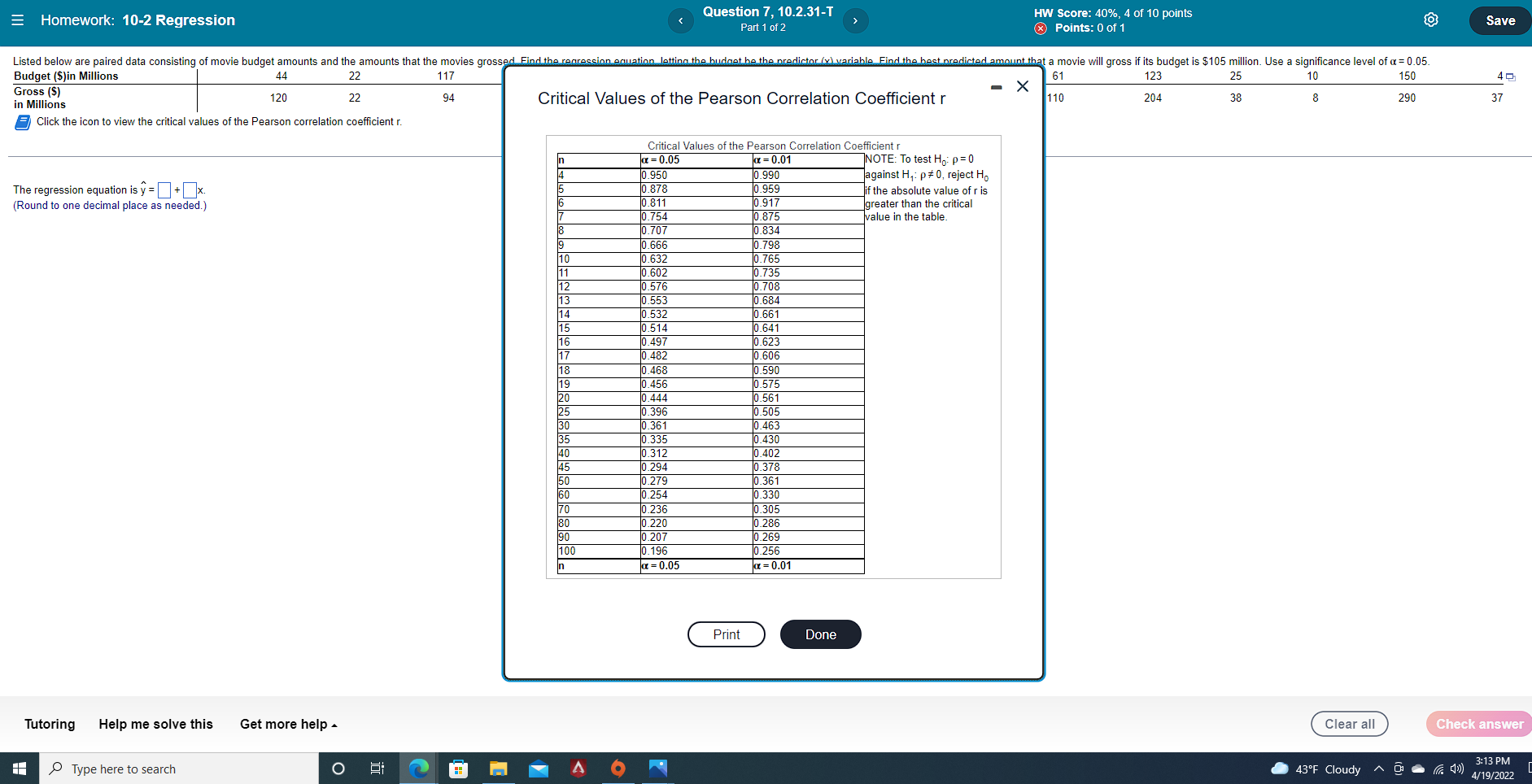Minimize the Critical Values dialog
The image size is (1532, 784).
click(x=996, y=86)
